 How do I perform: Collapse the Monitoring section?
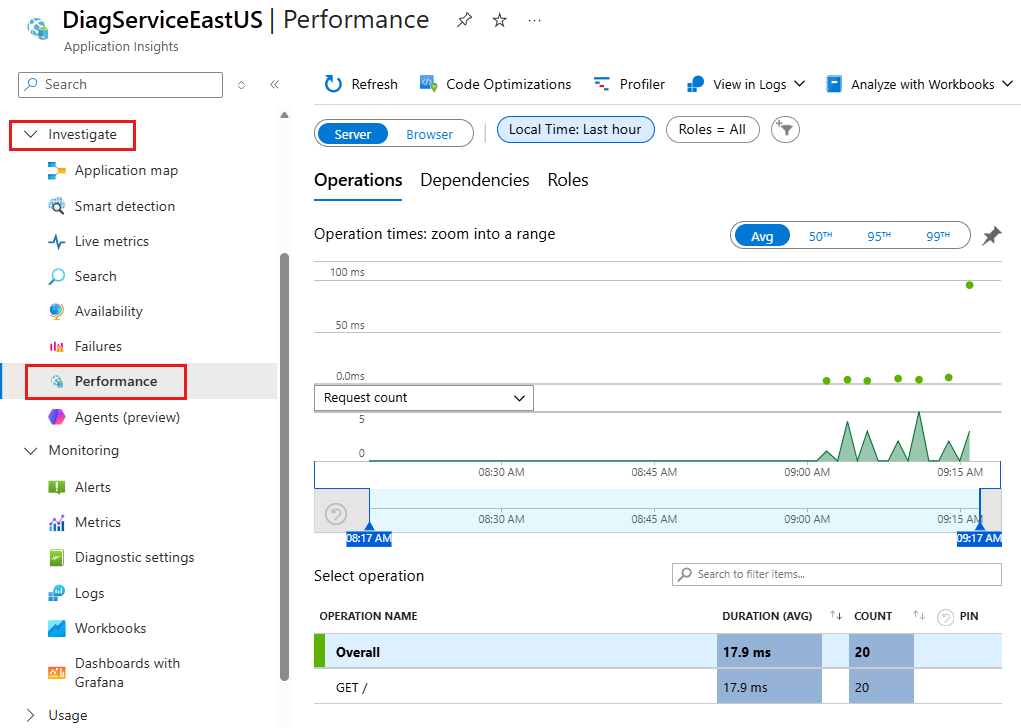(x=31, y=451)
